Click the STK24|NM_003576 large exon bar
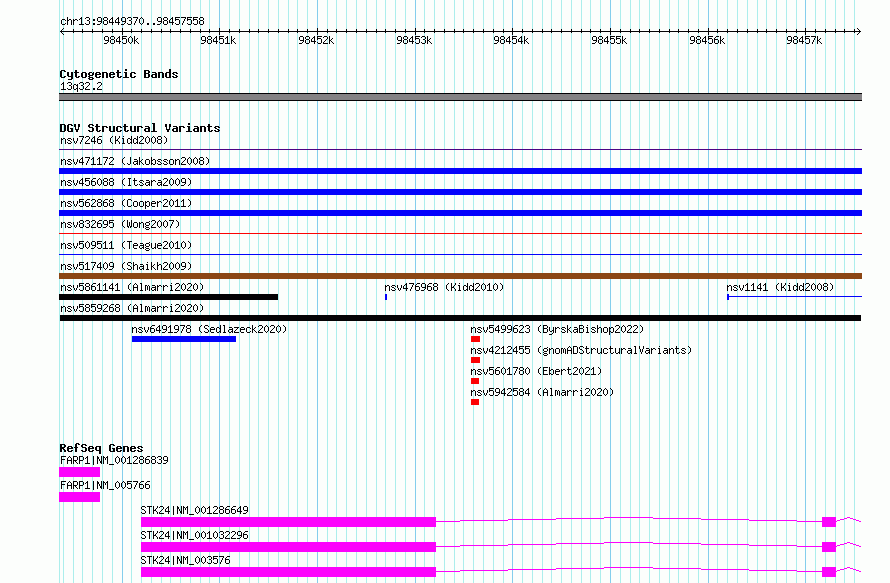Viewport: 890px width, 583px height. 288,572
